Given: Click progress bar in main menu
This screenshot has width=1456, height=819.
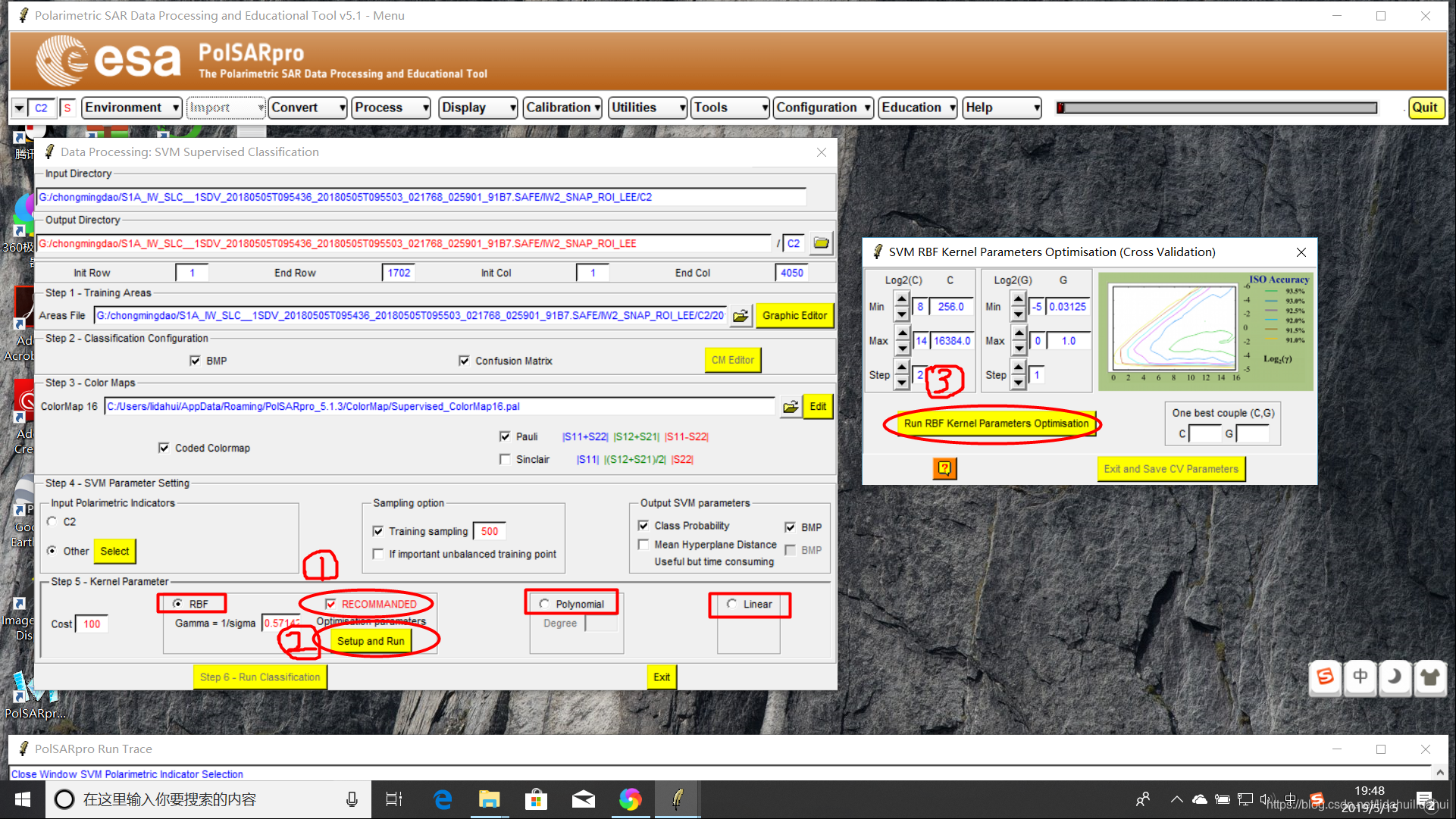Looking at the screenshot, I should (1217, 108).
